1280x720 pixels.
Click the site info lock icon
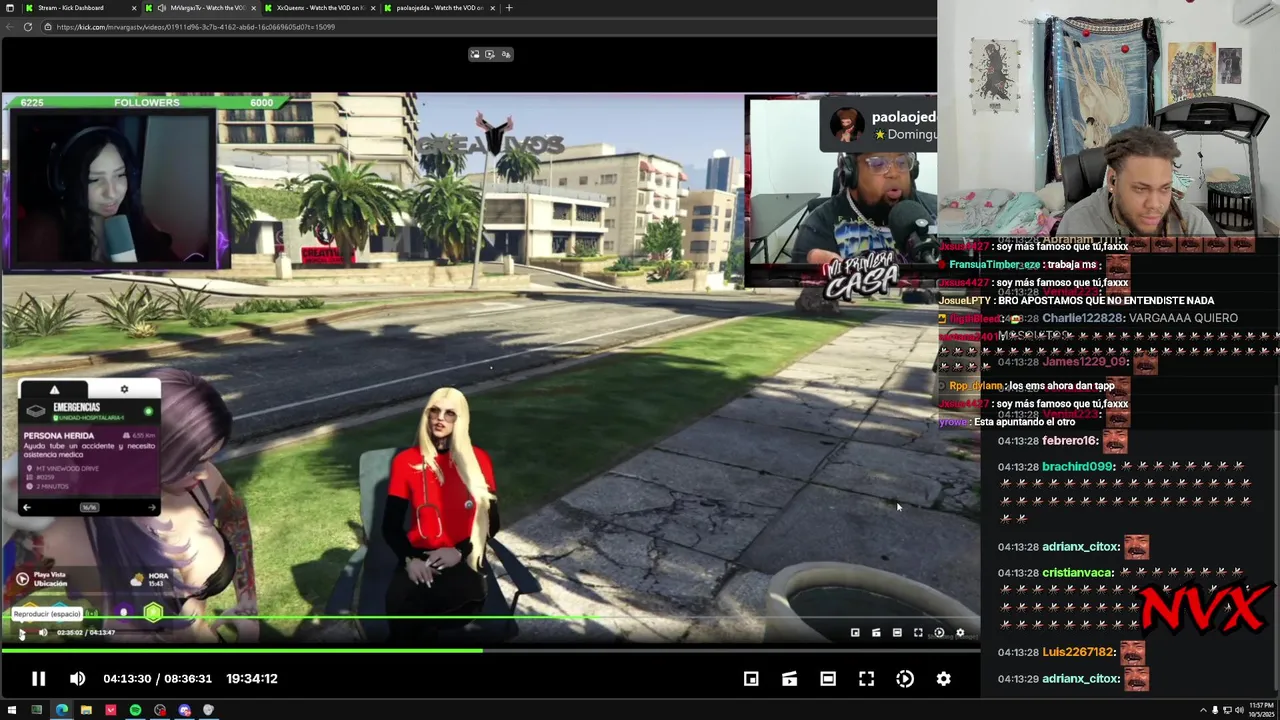48,27
